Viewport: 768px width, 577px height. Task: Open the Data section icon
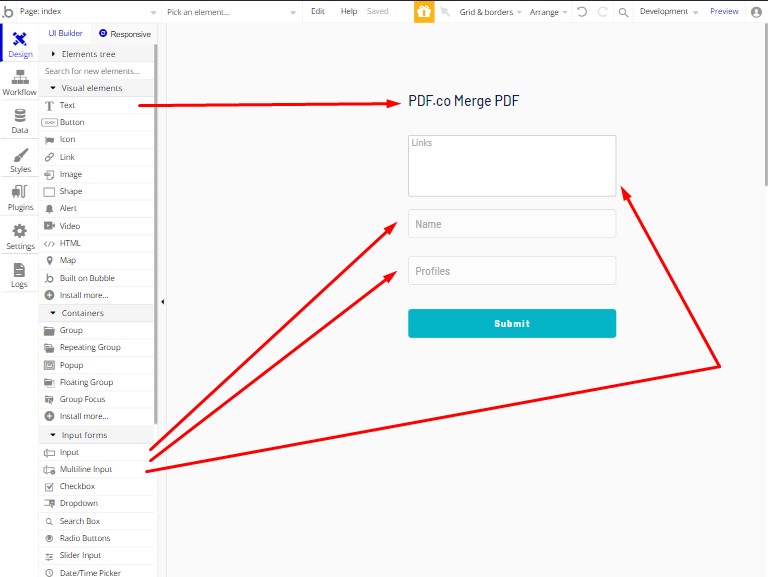(20, 116)
